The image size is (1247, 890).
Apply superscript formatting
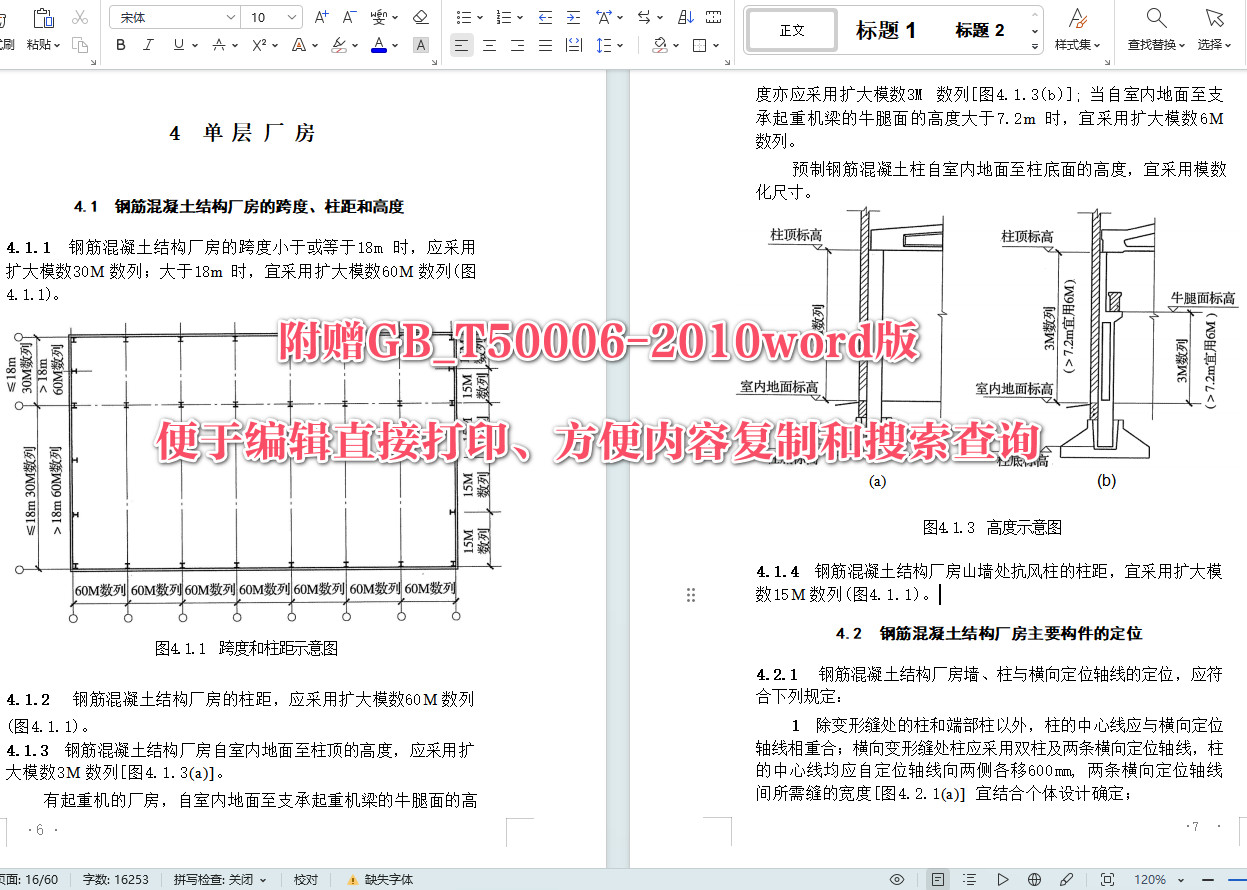pyautogui.click(x=259, y=45)
